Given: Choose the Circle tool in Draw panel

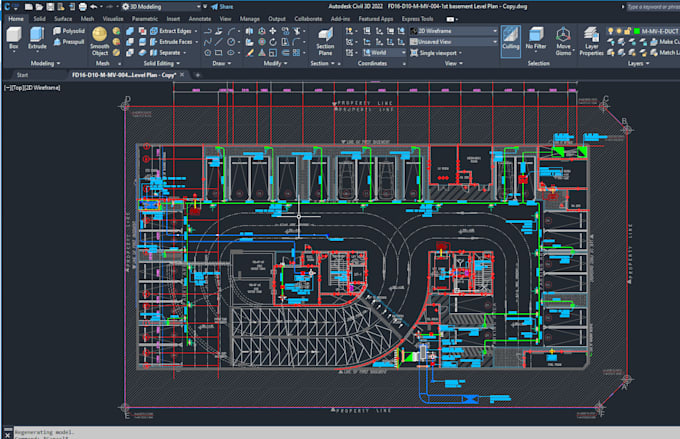Looking at the screenshot, I should (231, 42).
